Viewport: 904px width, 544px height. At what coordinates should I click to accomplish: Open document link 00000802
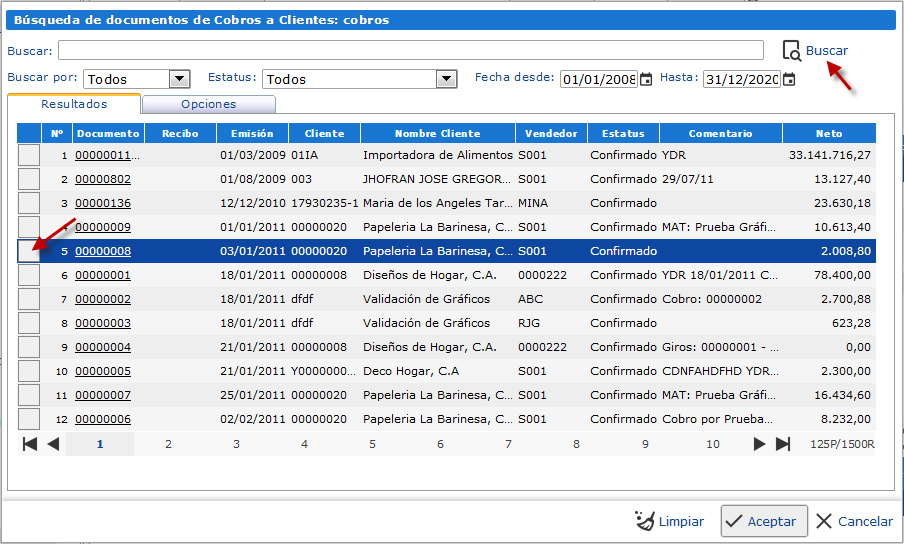tap(103, 179)
